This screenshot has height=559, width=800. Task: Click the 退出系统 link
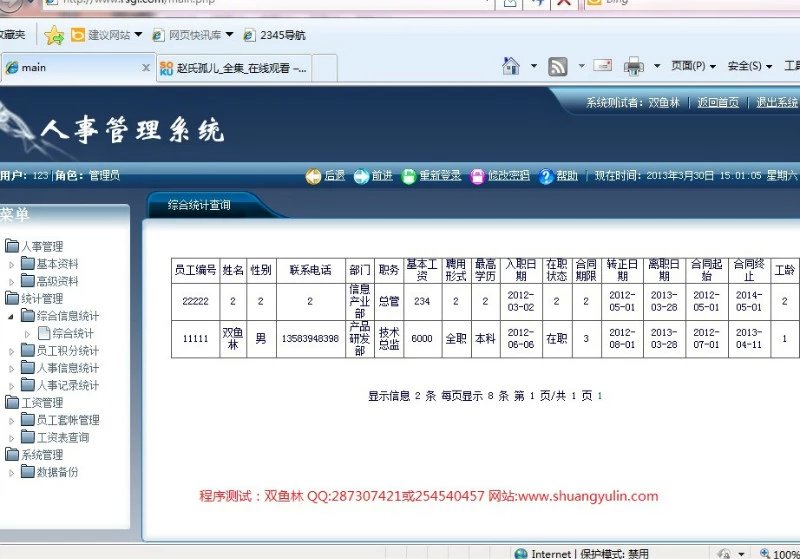tap(777, 103)
